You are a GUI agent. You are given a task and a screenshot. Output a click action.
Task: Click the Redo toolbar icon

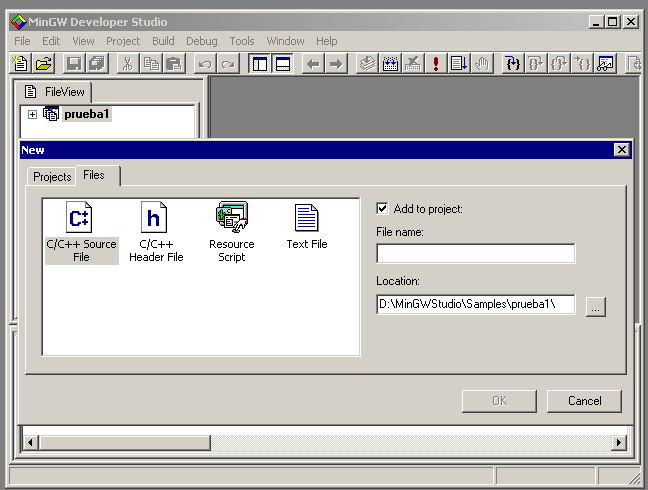(228, 64)
